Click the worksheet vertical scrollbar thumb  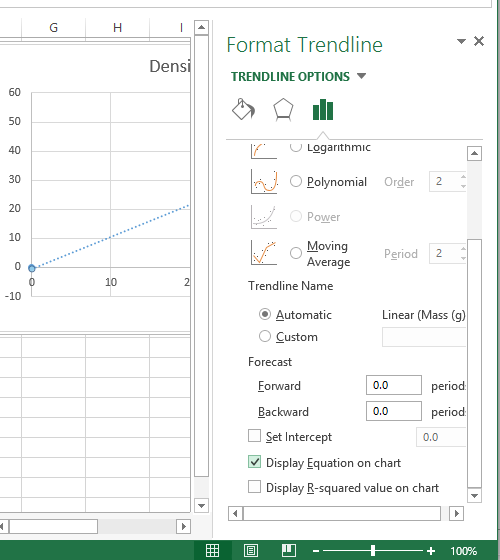pos(201,256)
